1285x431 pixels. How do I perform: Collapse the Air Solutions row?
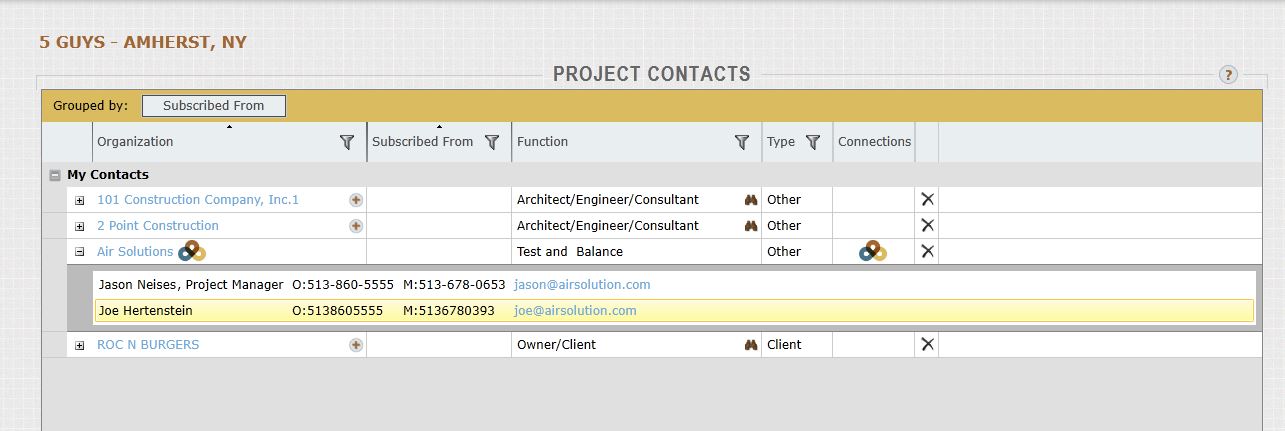80,252
